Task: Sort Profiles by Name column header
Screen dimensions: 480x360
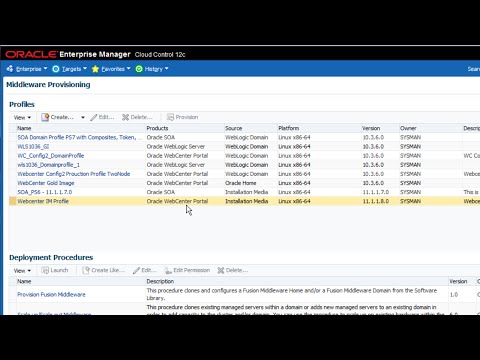Action: [24, 128]
